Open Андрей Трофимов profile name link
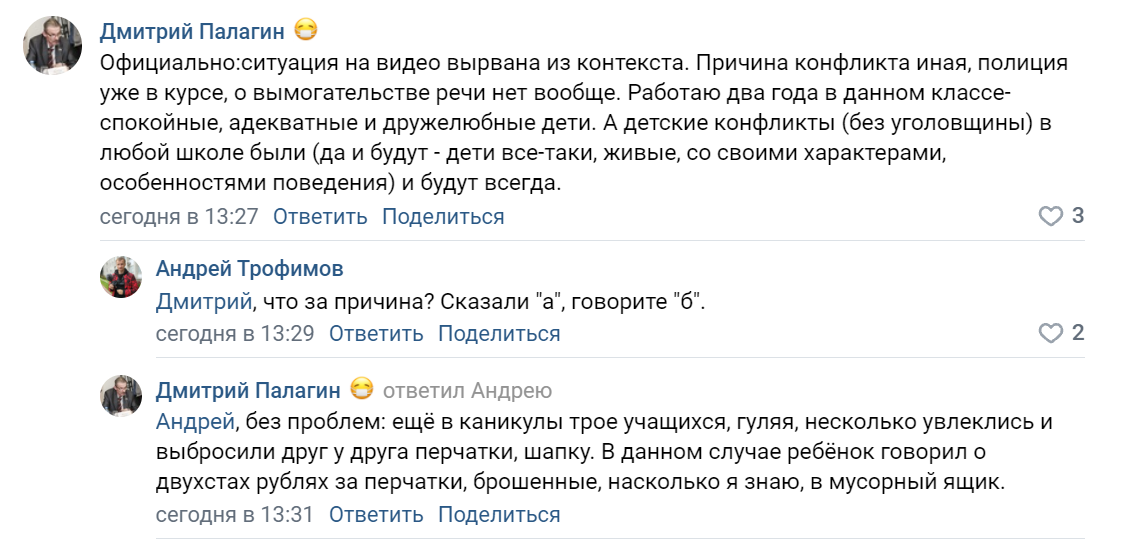Viewport: 1125px width, 540px height. [x=250, y=269]
